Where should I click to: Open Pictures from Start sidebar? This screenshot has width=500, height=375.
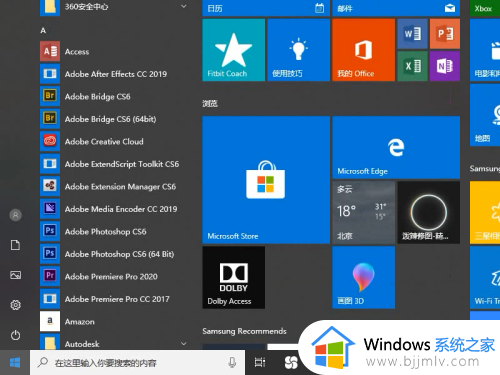15,275
